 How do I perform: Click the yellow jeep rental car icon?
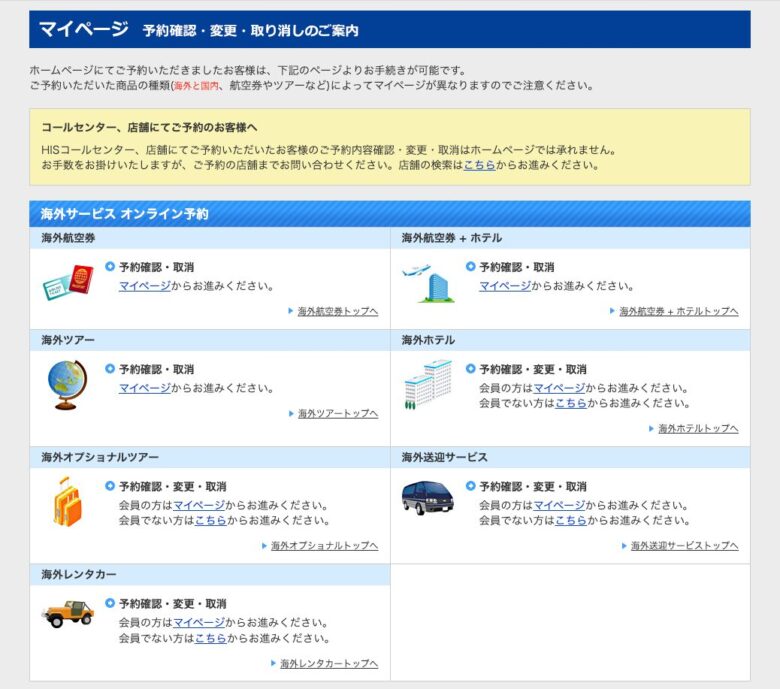68,613
